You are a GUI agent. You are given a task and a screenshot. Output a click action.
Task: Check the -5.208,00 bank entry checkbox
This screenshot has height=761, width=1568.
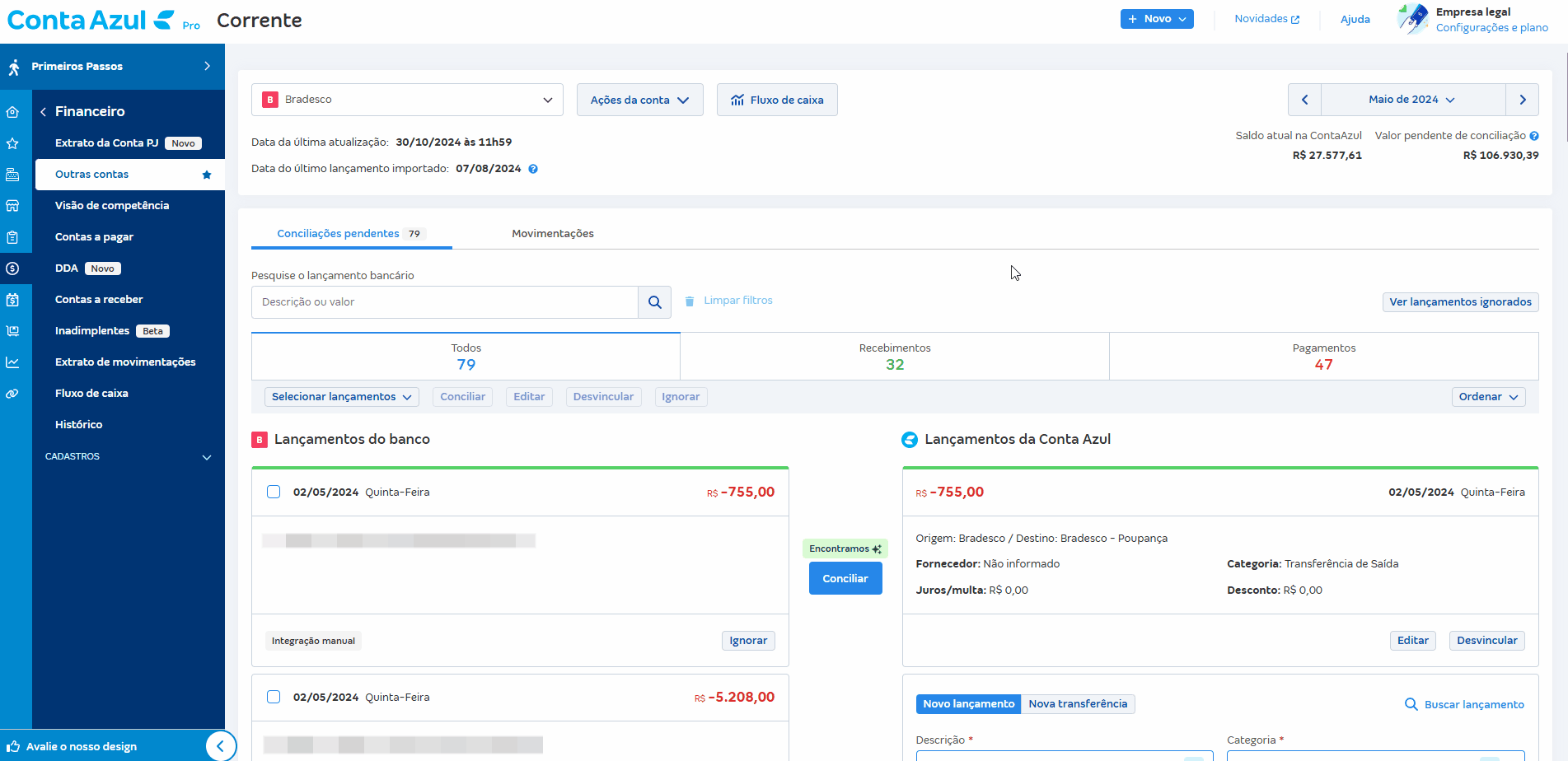pos(274,698)
